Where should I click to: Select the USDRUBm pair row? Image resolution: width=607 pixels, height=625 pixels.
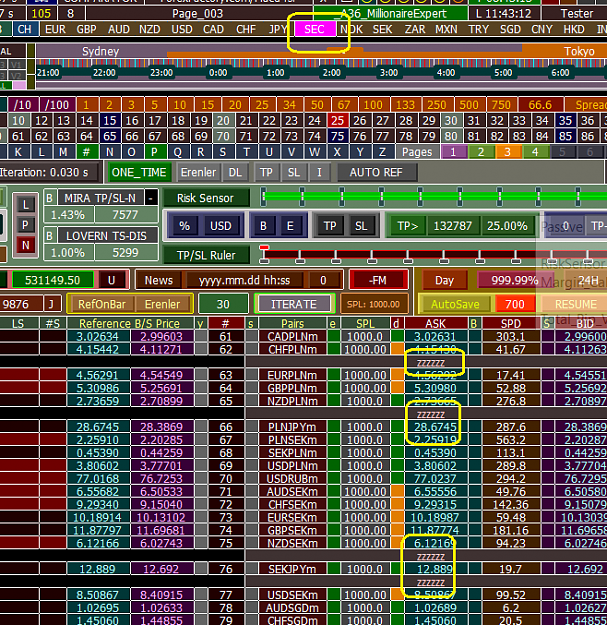(x=293, y=479)
